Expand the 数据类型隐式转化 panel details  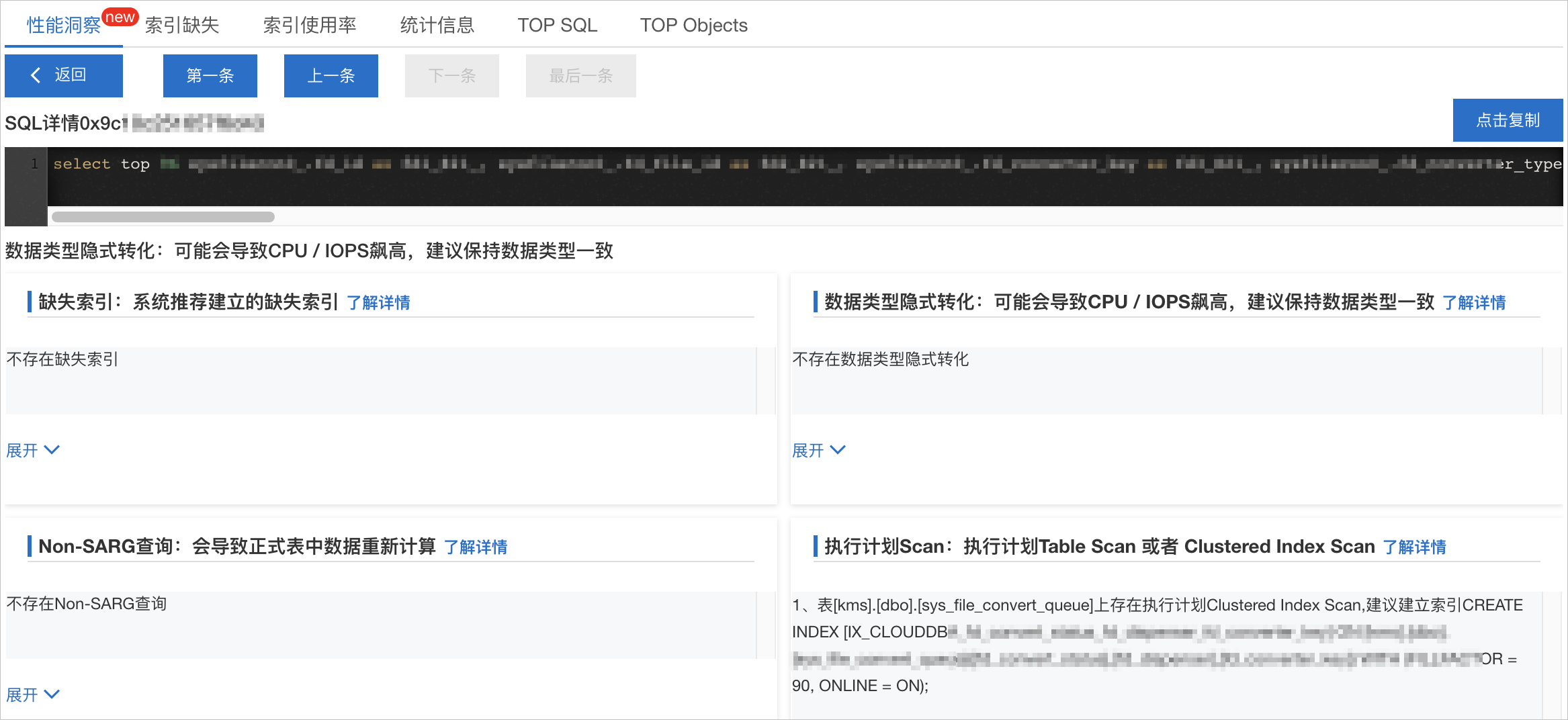point(808,450)
